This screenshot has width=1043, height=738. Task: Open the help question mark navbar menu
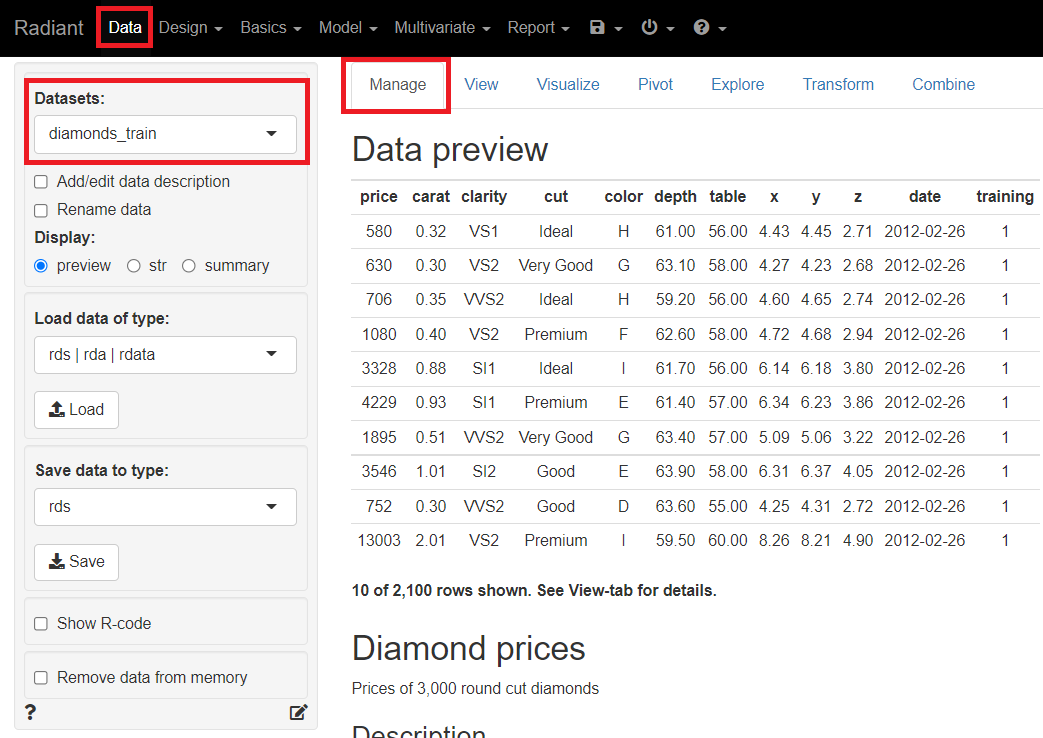pyautogui.click(x=709, y=28)
